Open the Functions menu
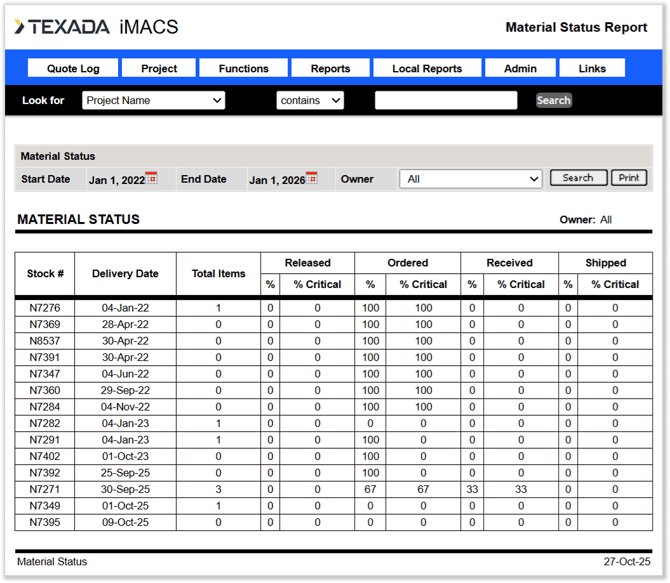Image resolution: width=670 pixels, height=583 pixels. 244,69
